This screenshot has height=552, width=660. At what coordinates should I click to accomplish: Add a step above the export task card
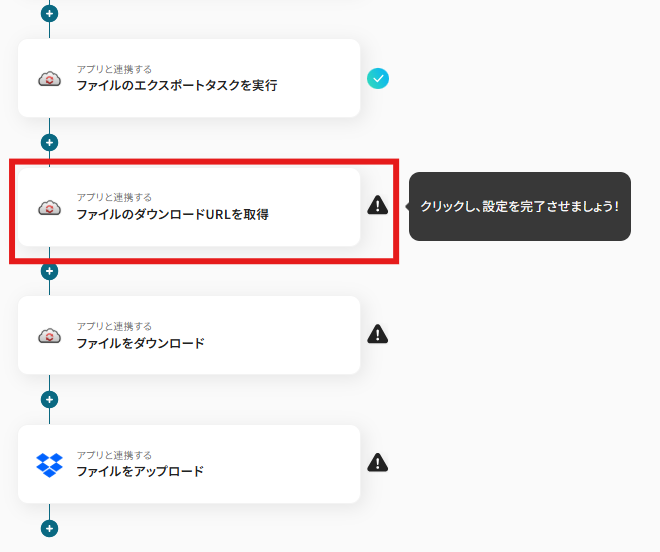(49, 13)
